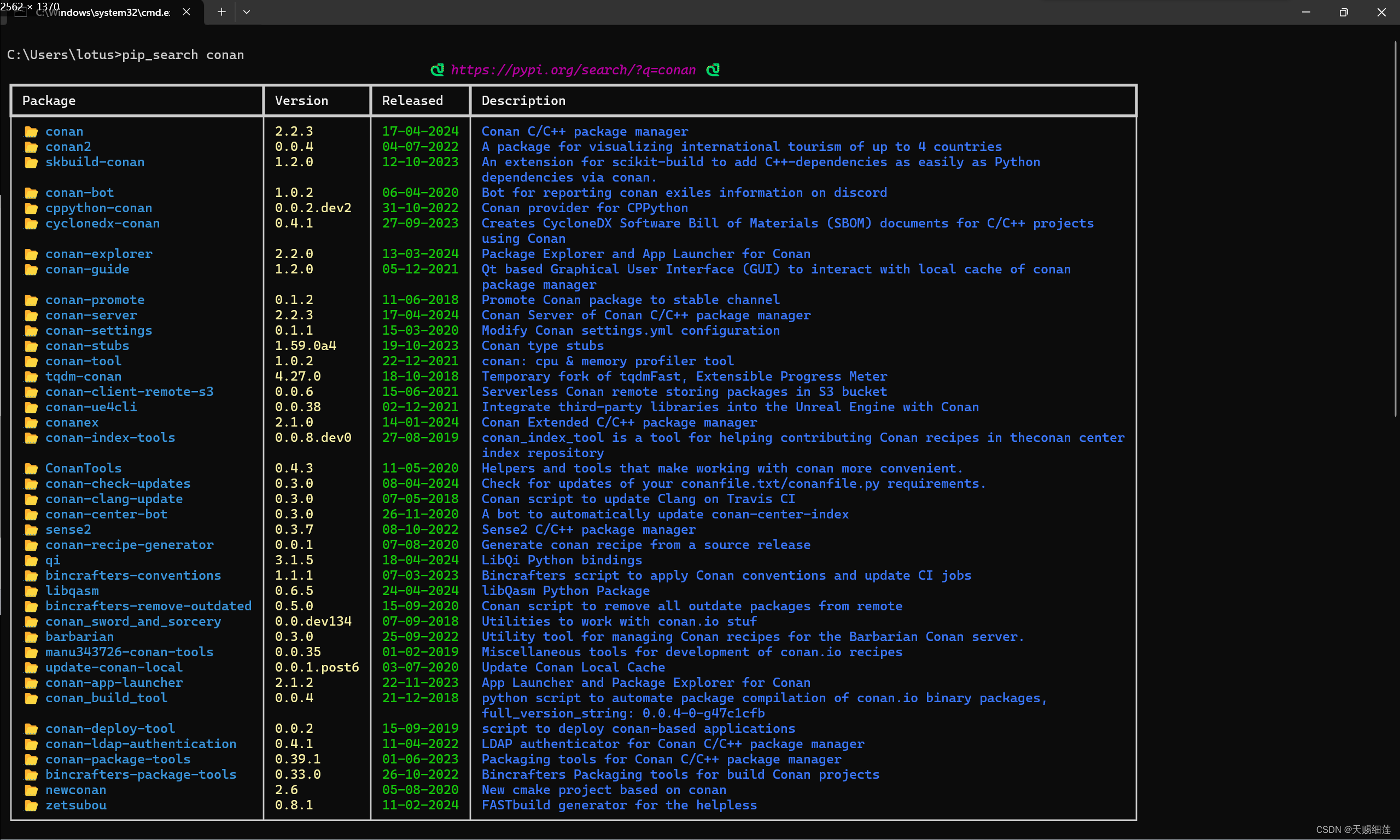This screenshot has height=840, width=1400.
Task: Click the link emoji right of PyPI URL
Action: (713, 70)
